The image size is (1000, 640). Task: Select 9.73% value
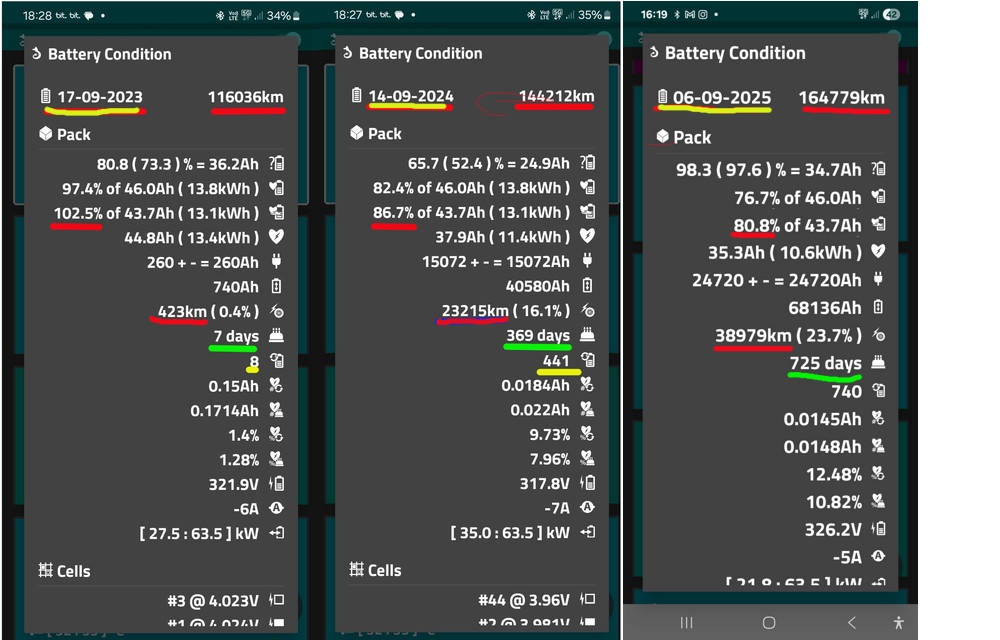pyautogui.click(x=549, y=434)
